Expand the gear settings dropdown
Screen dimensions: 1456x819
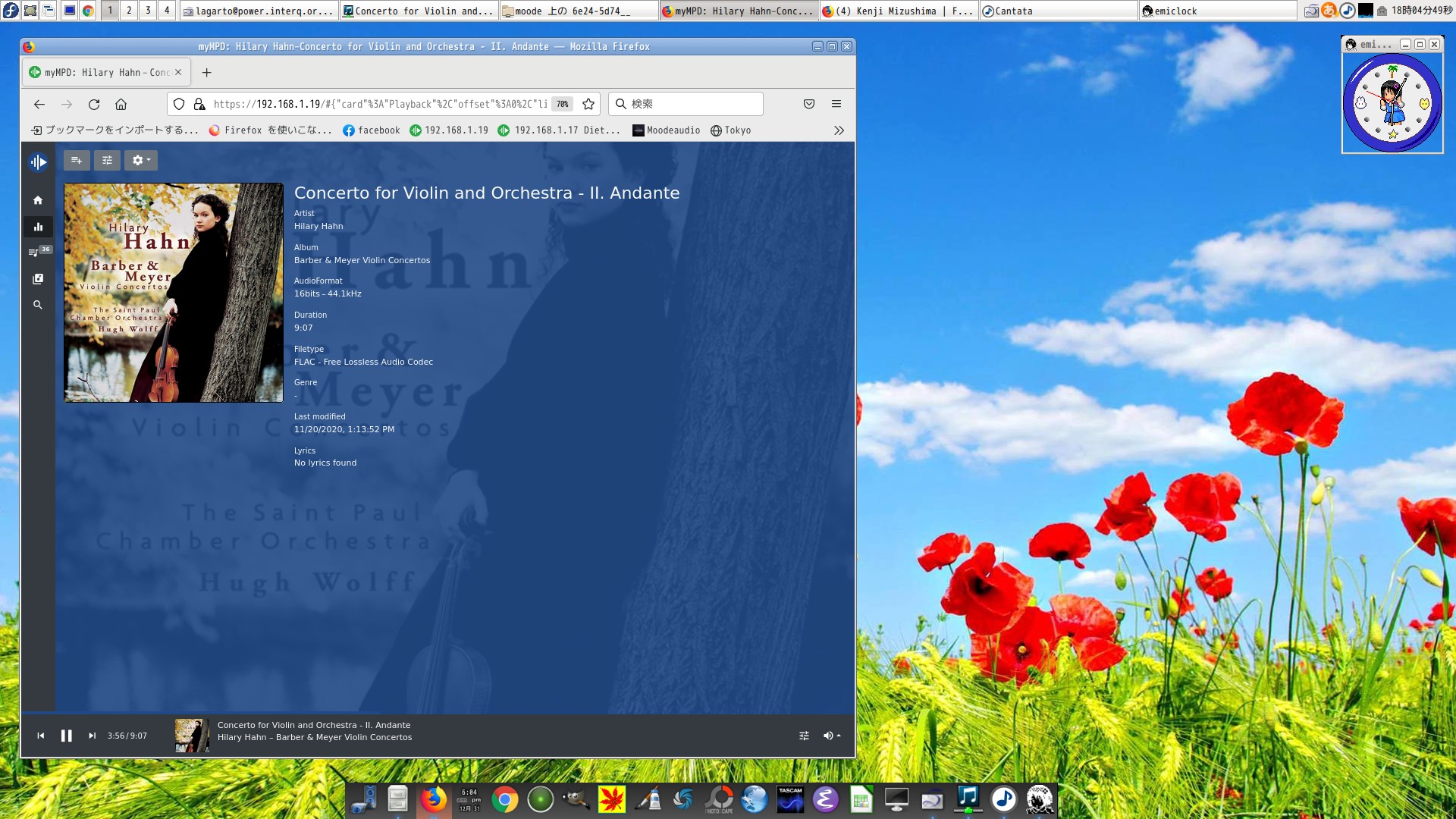(x=141, y=160)
